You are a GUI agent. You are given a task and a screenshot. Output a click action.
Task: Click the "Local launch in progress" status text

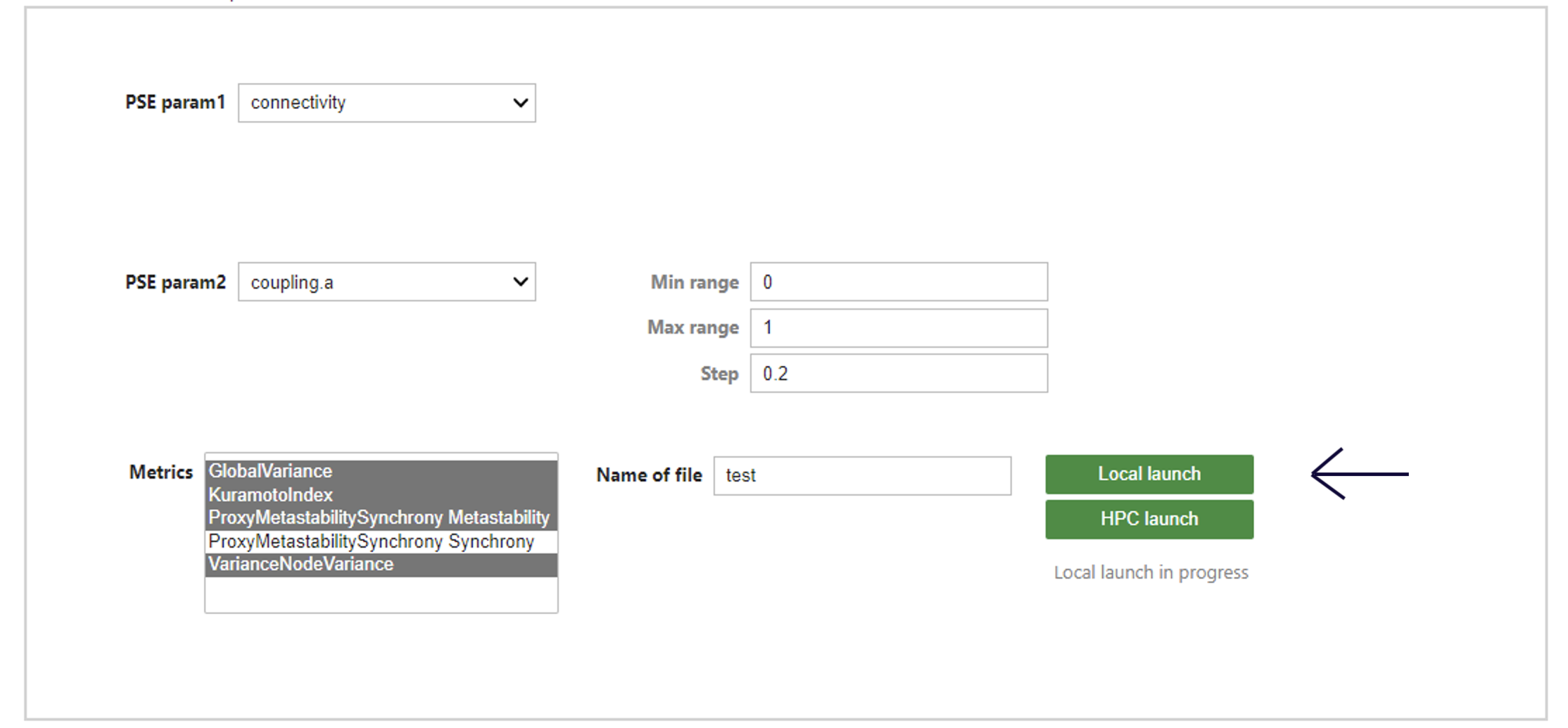point(1151,573)
